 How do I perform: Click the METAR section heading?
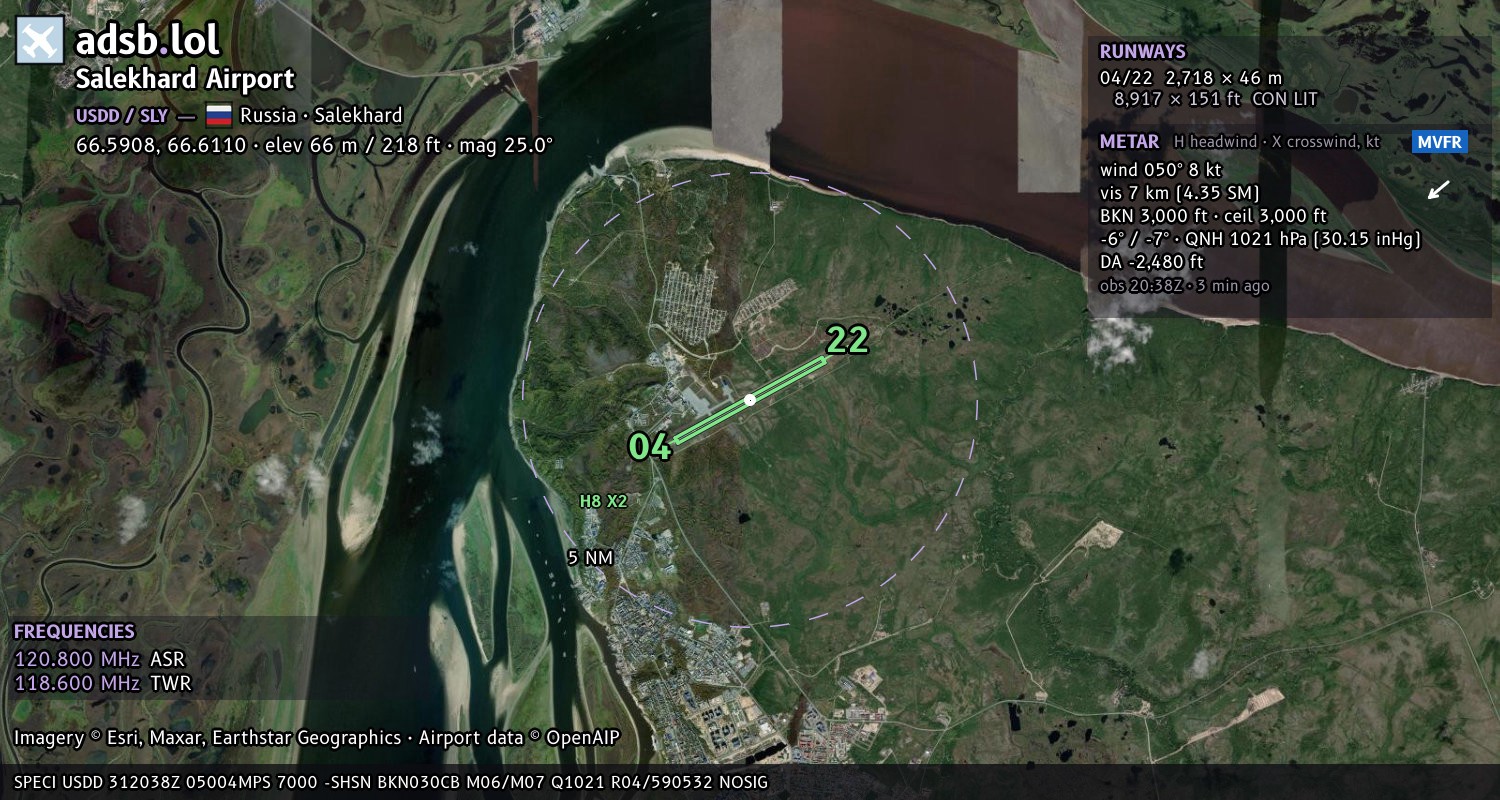(1129, 142)
